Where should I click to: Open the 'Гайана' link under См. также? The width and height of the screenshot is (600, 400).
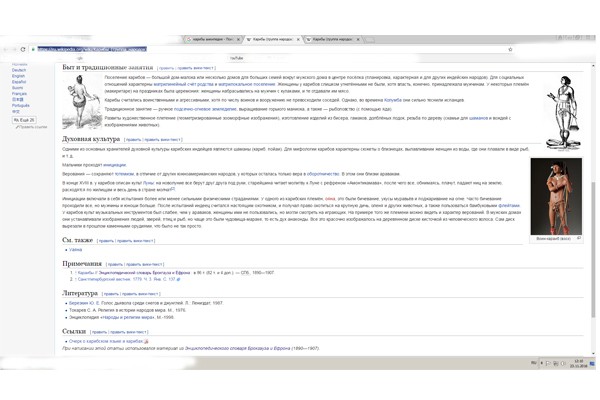tap(76, 250)
